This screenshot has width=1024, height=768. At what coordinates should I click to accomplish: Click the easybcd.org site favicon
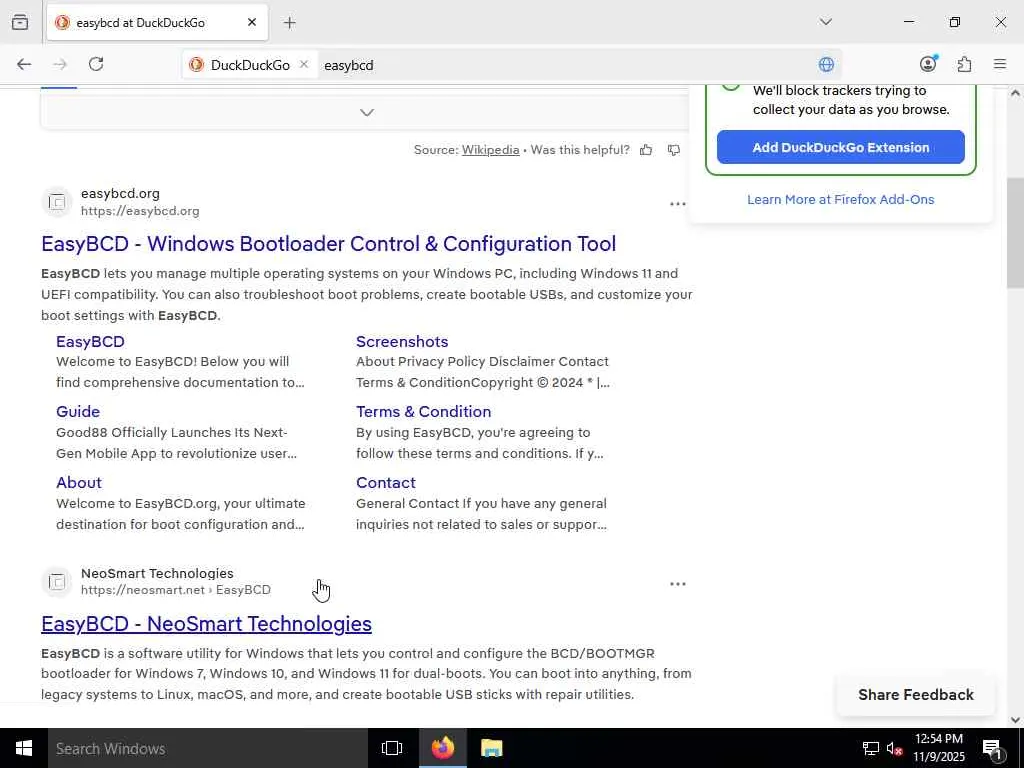point(57,202)
